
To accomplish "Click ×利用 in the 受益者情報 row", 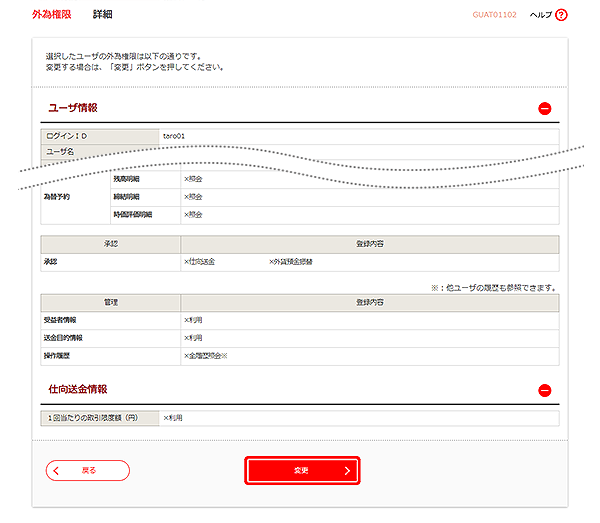I will click(193, 320).
